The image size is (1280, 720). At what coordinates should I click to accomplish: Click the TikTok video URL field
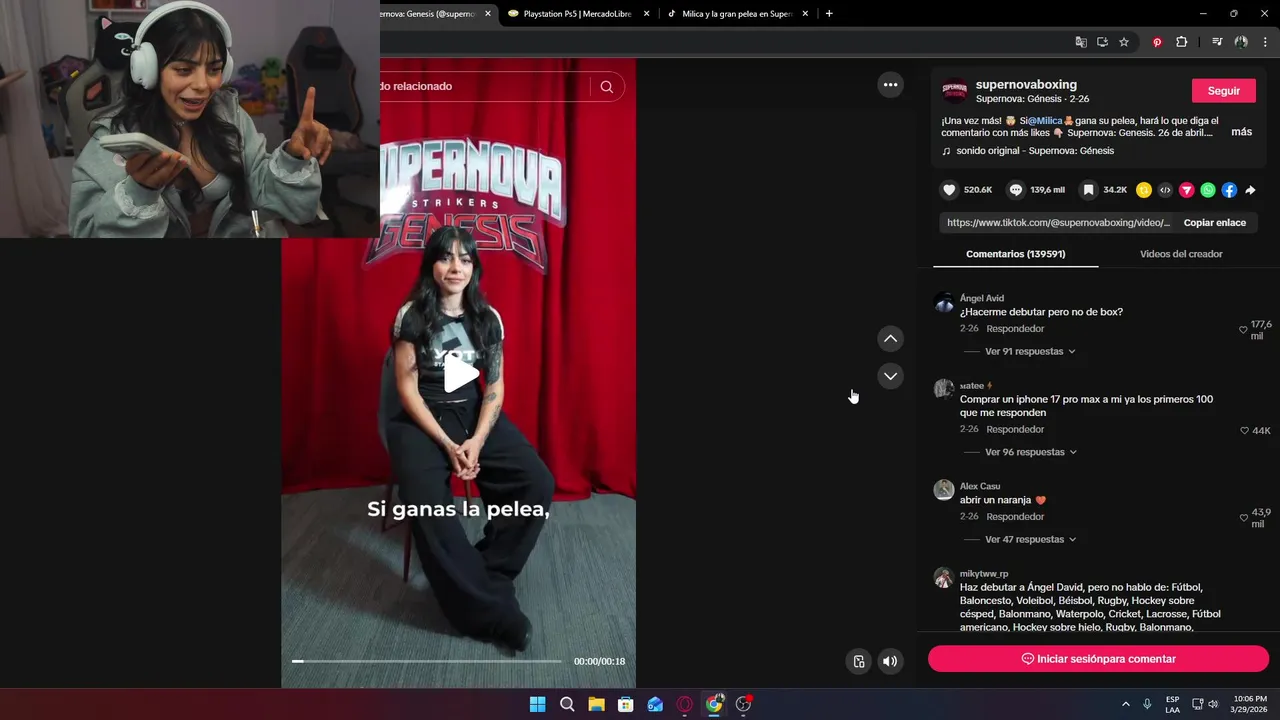[x=1058, y=223]
